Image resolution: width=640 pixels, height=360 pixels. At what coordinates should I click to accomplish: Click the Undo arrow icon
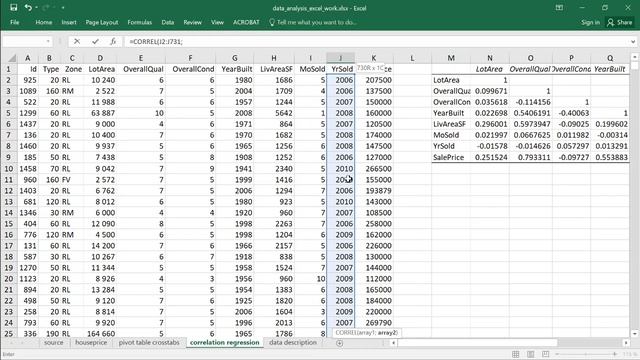pos(28,7)
